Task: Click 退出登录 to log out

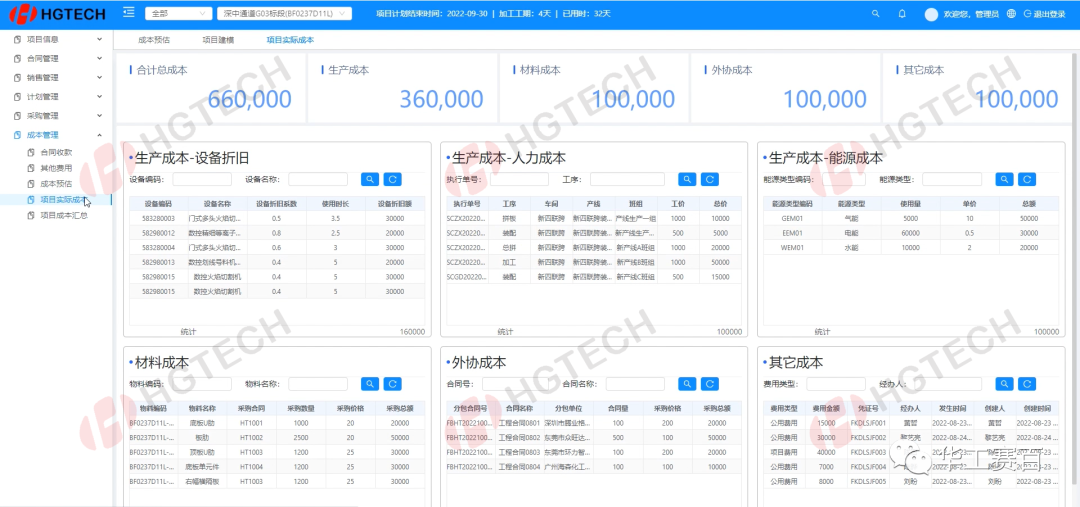Action: tap(1045, 14)
